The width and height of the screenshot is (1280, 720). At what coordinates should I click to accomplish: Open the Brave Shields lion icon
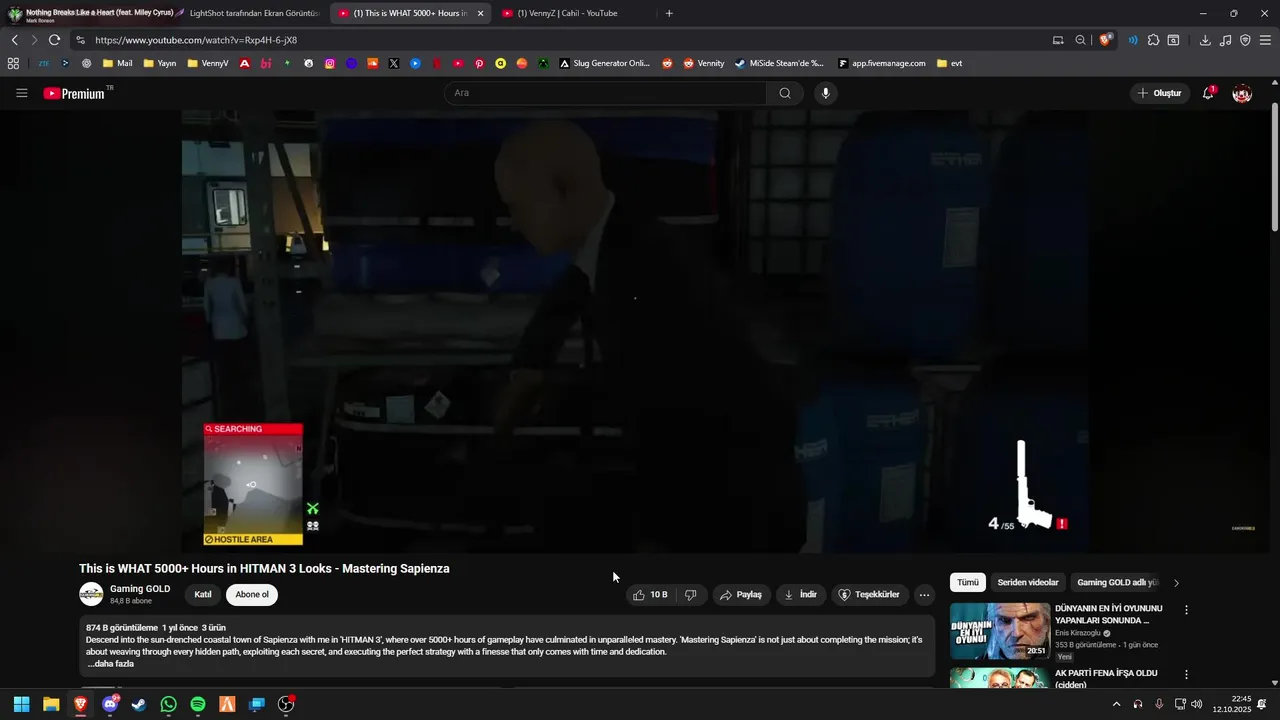pos(1105,40)
